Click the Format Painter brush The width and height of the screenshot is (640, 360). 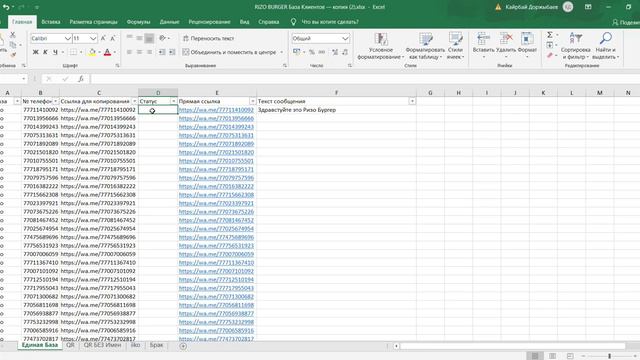tap(13, 54)
